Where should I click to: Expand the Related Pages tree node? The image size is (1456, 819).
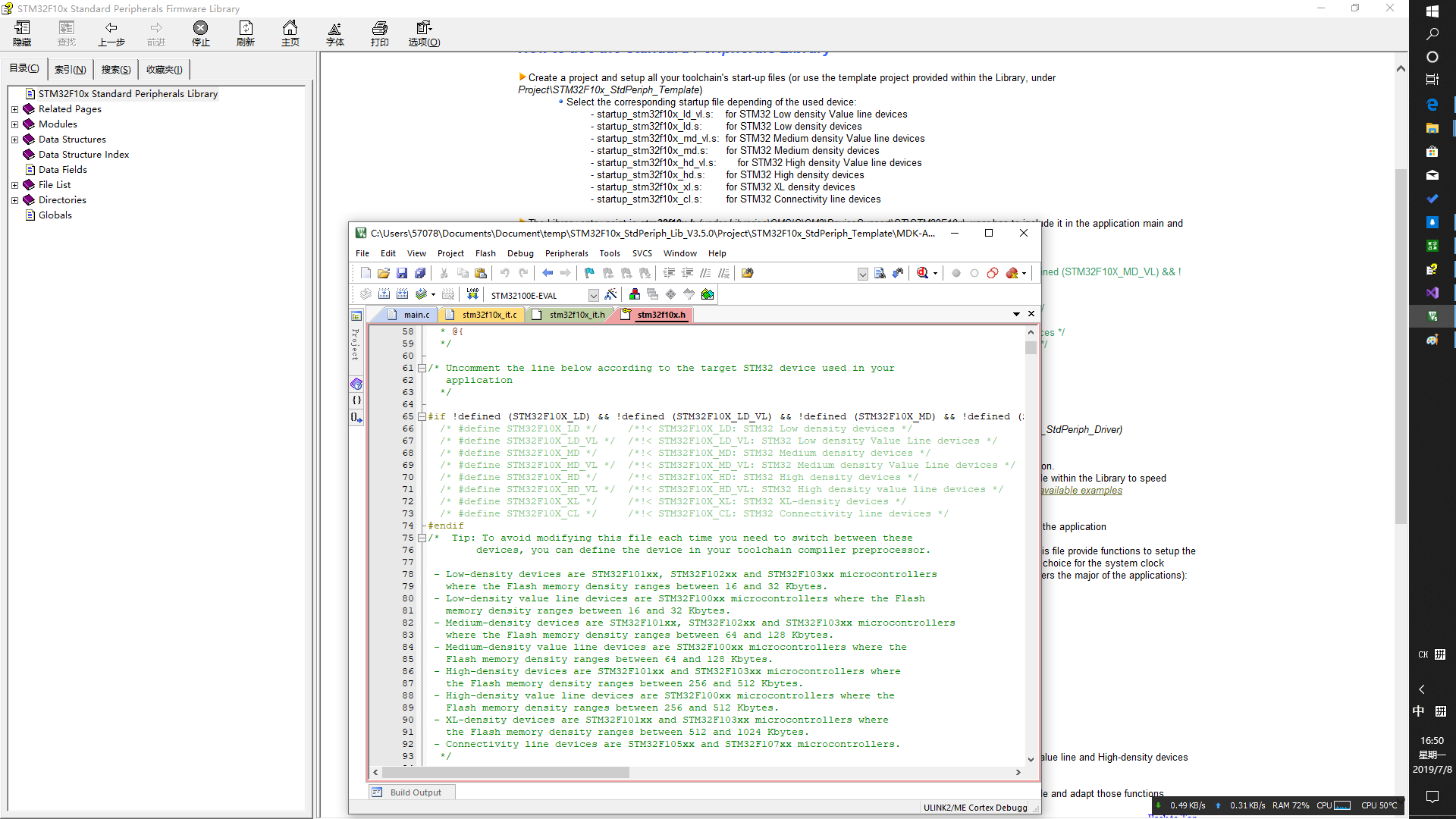tap(14, 109)
